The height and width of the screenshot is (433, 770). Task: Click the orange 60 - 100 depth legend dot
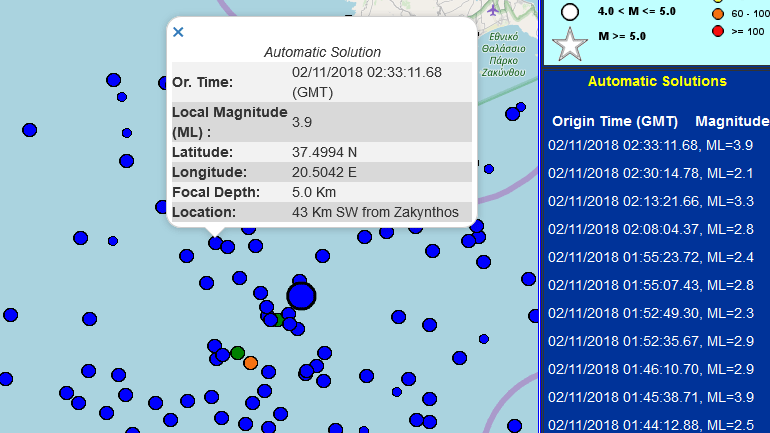tap(717, 13)
